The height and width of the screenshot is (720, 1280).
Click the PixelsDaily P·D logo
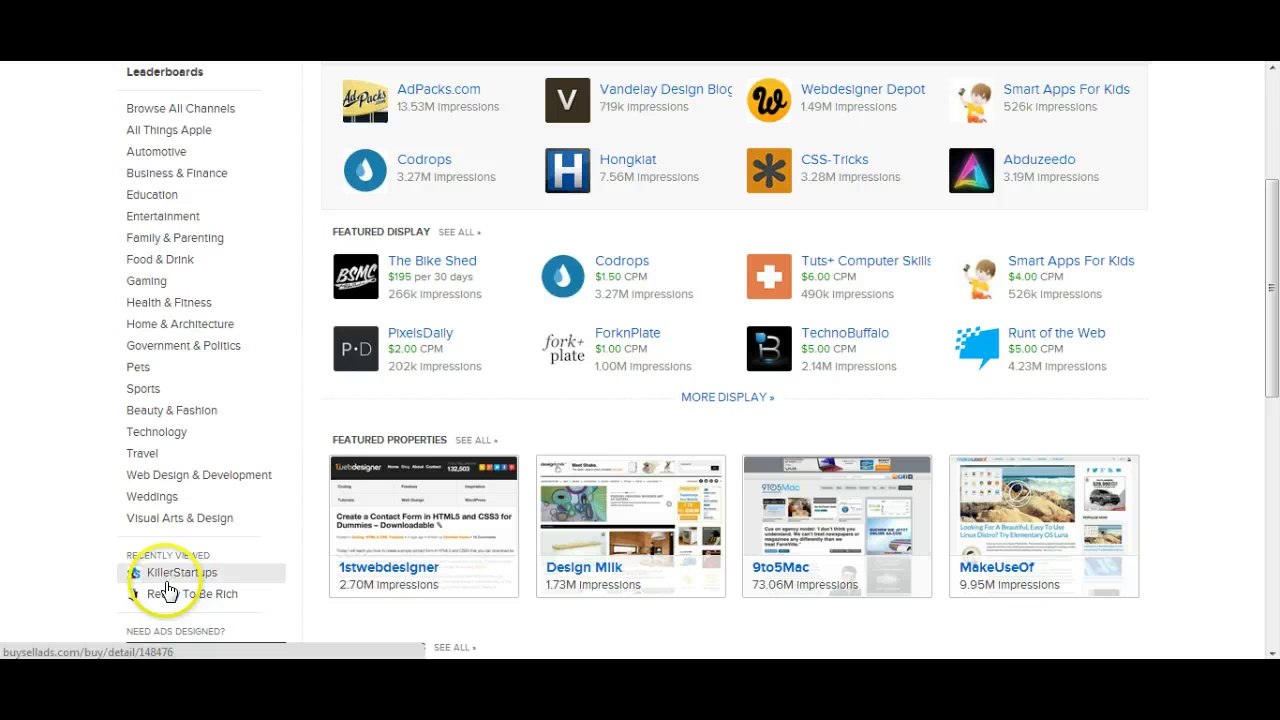(356, 349)
